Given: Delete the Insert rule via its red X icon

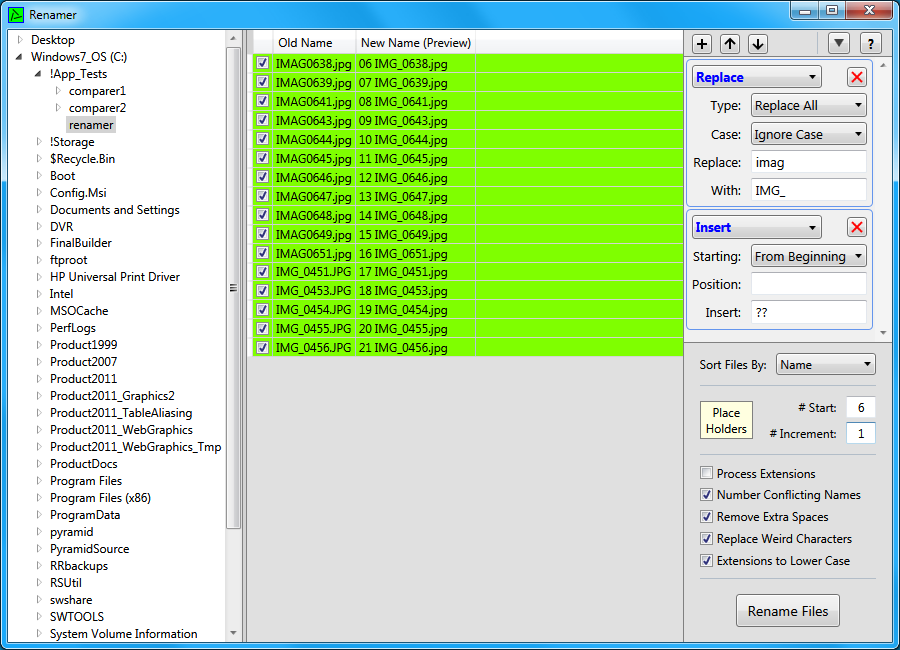Looking at the screenshot, I should [x=857, y=227].
